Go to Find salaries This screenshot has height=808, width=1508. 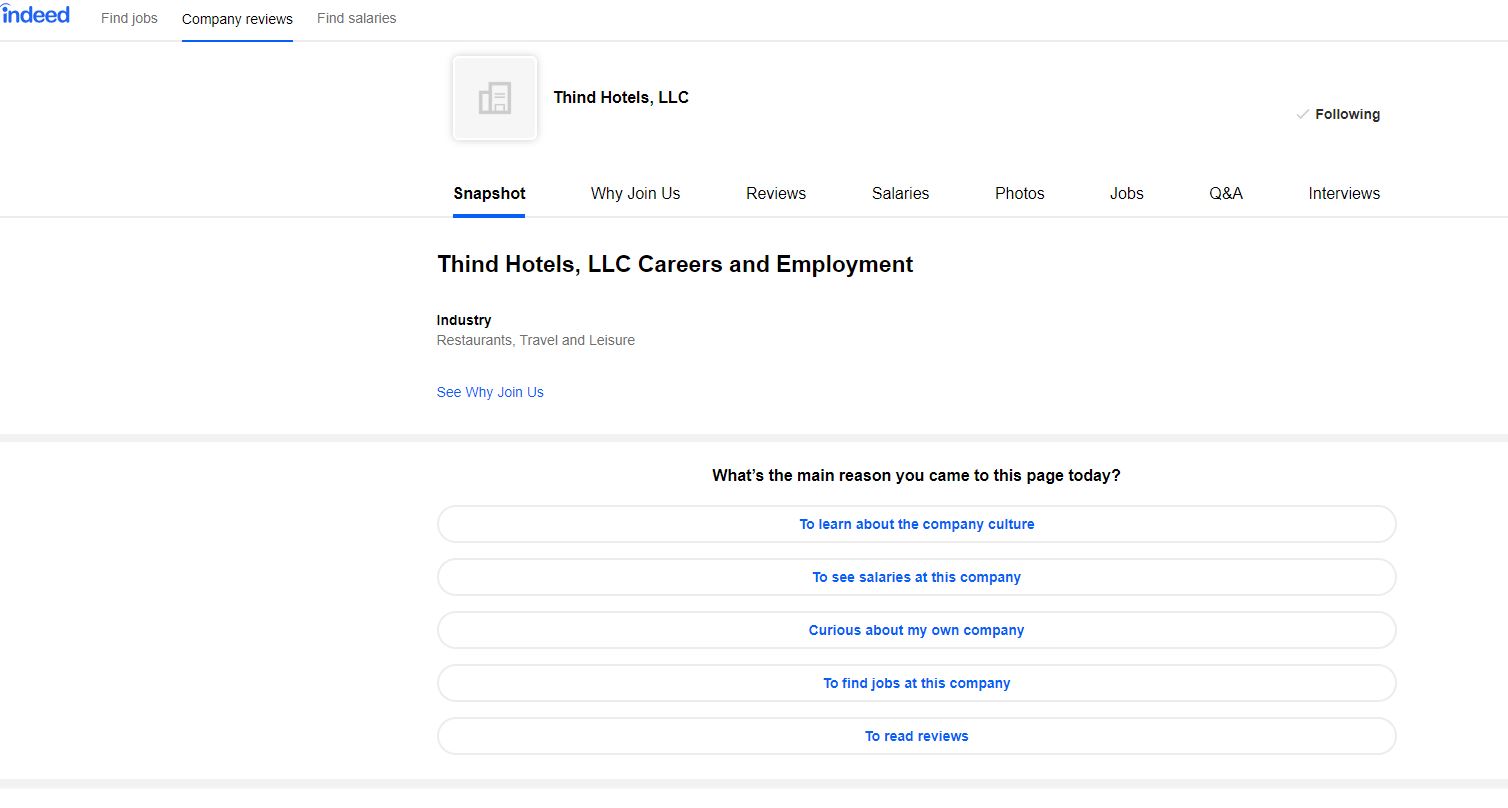point(356,18)
